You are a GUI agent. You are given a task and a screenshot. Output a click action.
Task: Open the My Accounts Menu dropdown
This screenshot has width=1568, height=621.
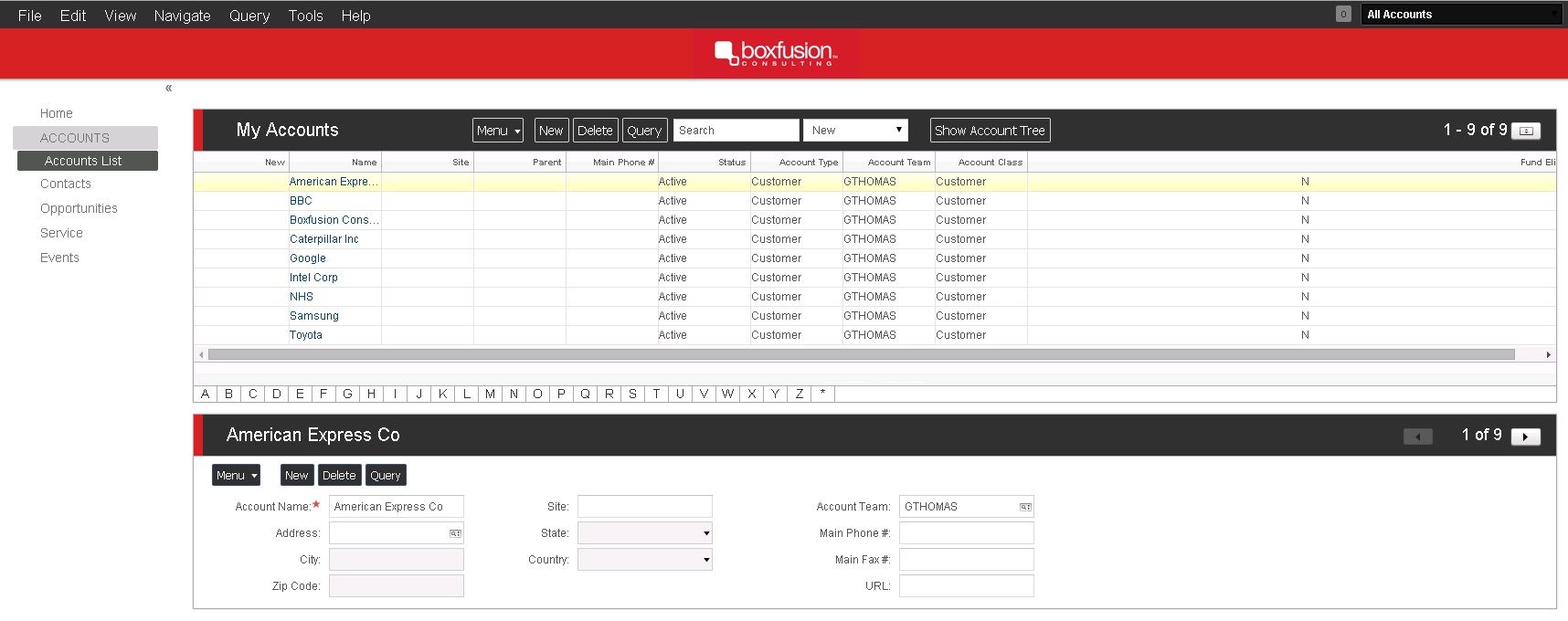tap(498, 131)
